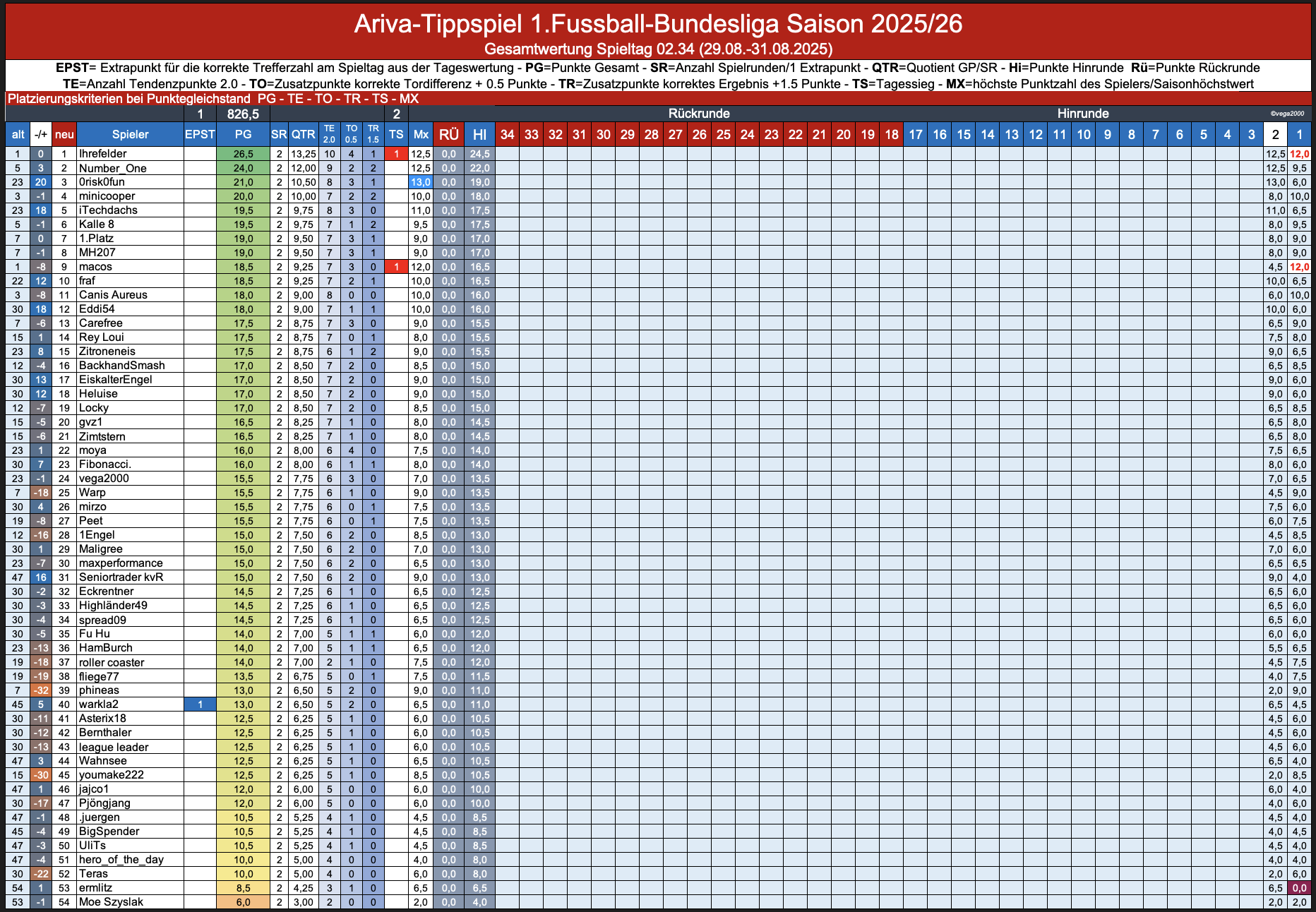The height and width of the screenshot is (912, 1316).
Task: Click the 'Hinrunde' section heading
Action: click(1083, 114)
